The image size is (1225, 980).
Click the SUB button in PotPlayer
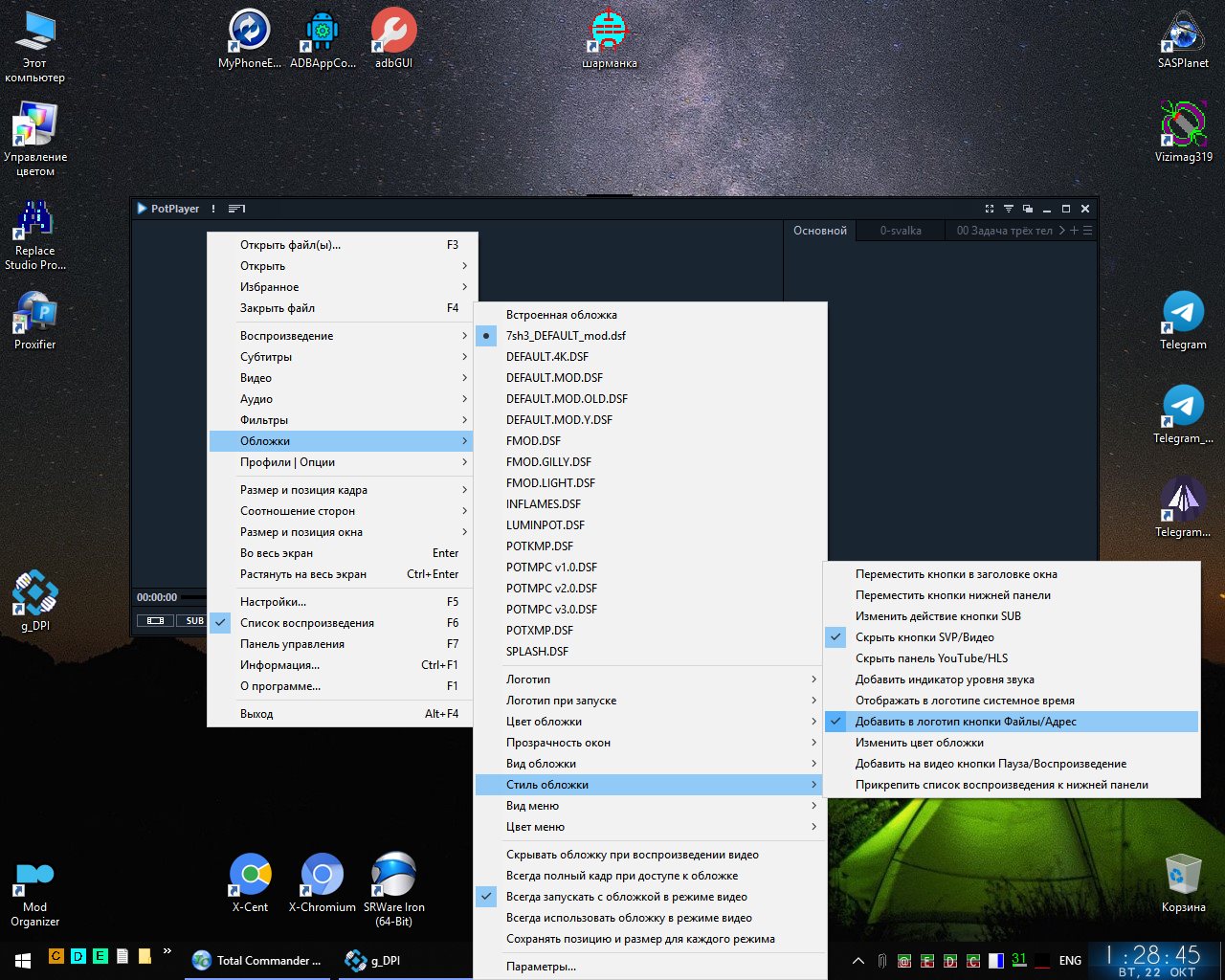[x=194, y=621]
